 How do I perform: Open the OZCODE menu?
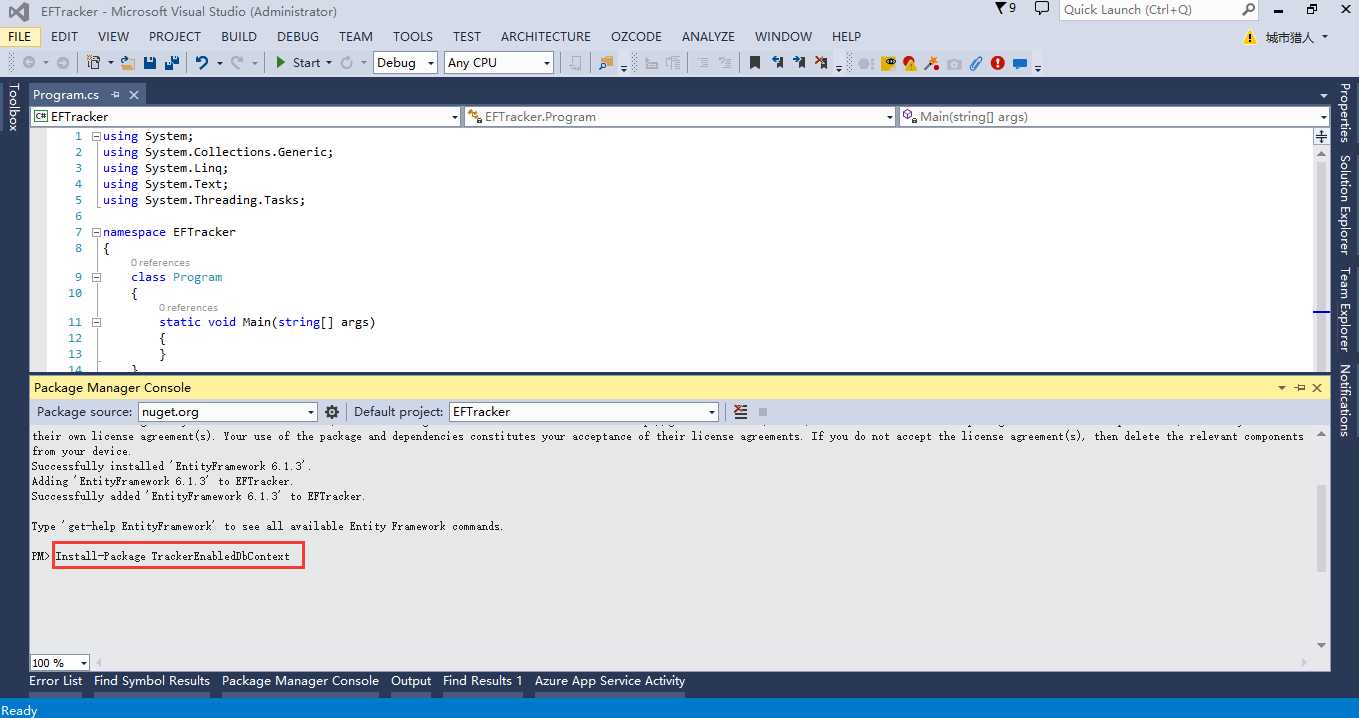click(x=636, y=36)
